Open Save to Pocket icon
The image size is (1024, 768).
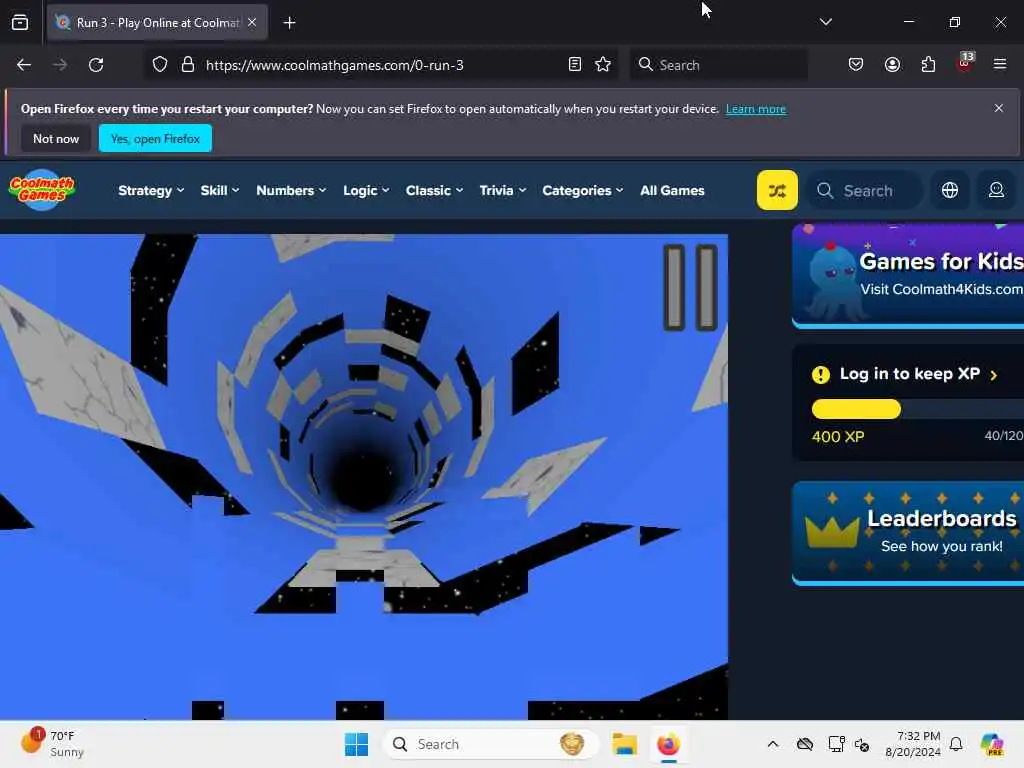[856, 65]
